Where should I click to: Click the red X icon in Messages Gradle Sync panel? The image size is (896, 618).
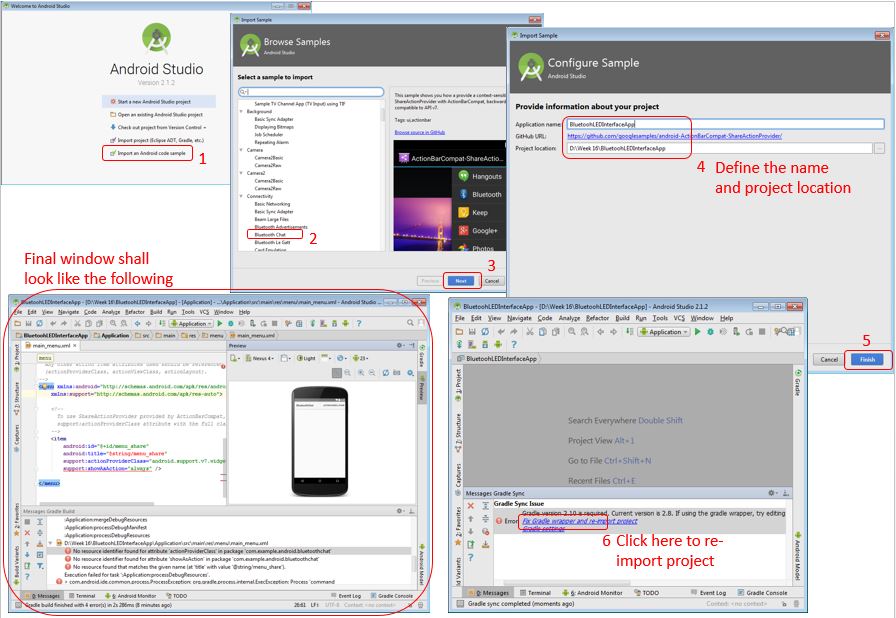coord(470,506)
